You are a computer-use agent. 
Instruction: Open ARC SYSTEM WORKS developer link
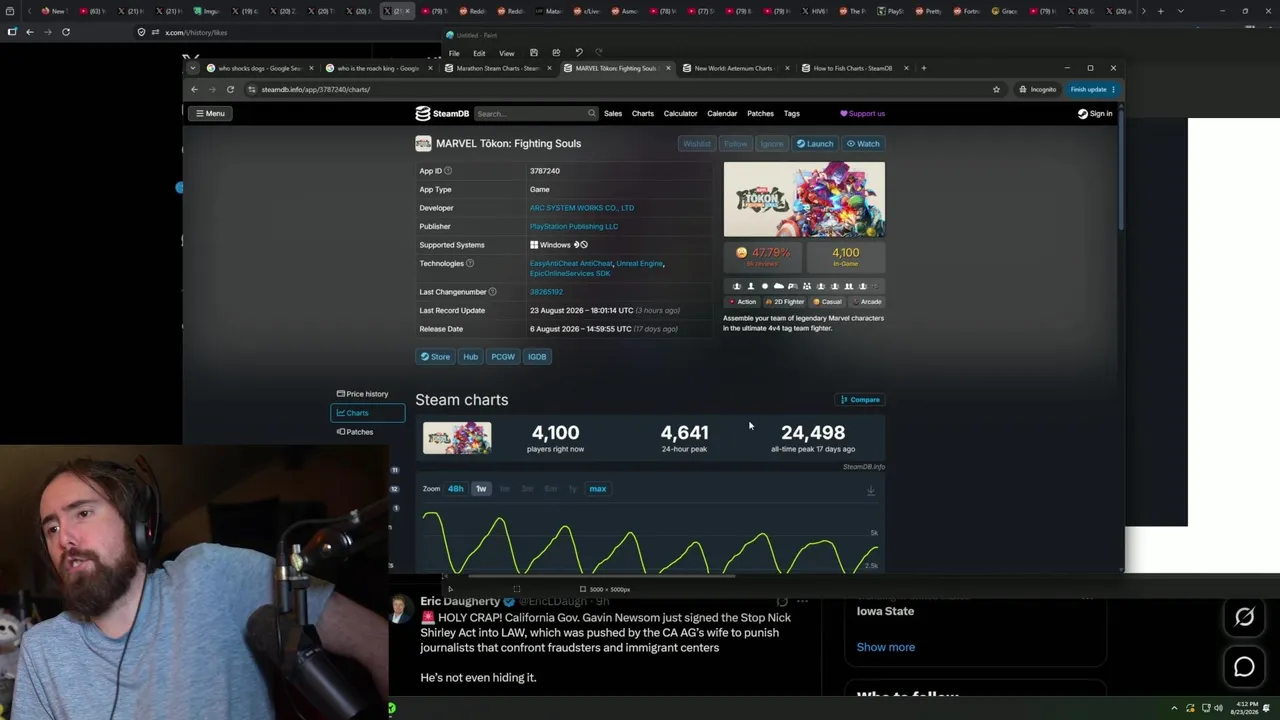(582, 208)
